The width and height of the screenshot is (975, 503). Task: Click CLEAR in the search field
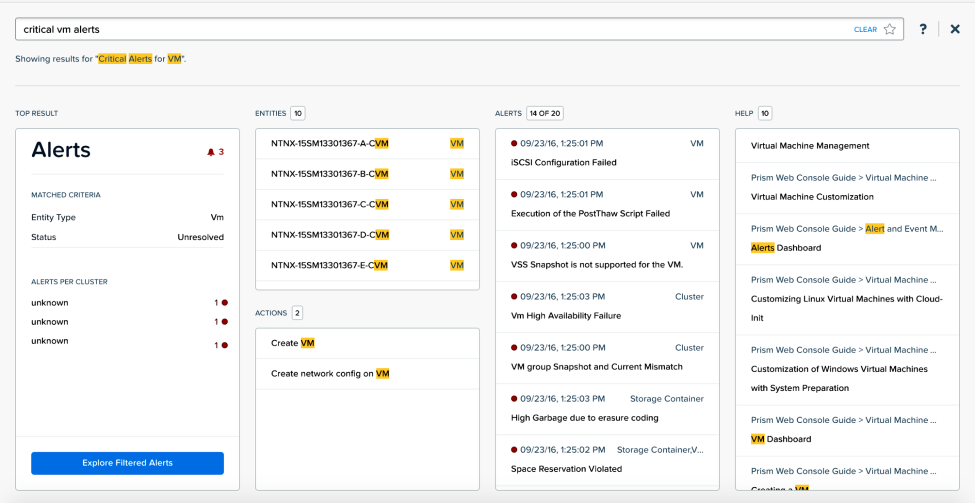[865, 29]
